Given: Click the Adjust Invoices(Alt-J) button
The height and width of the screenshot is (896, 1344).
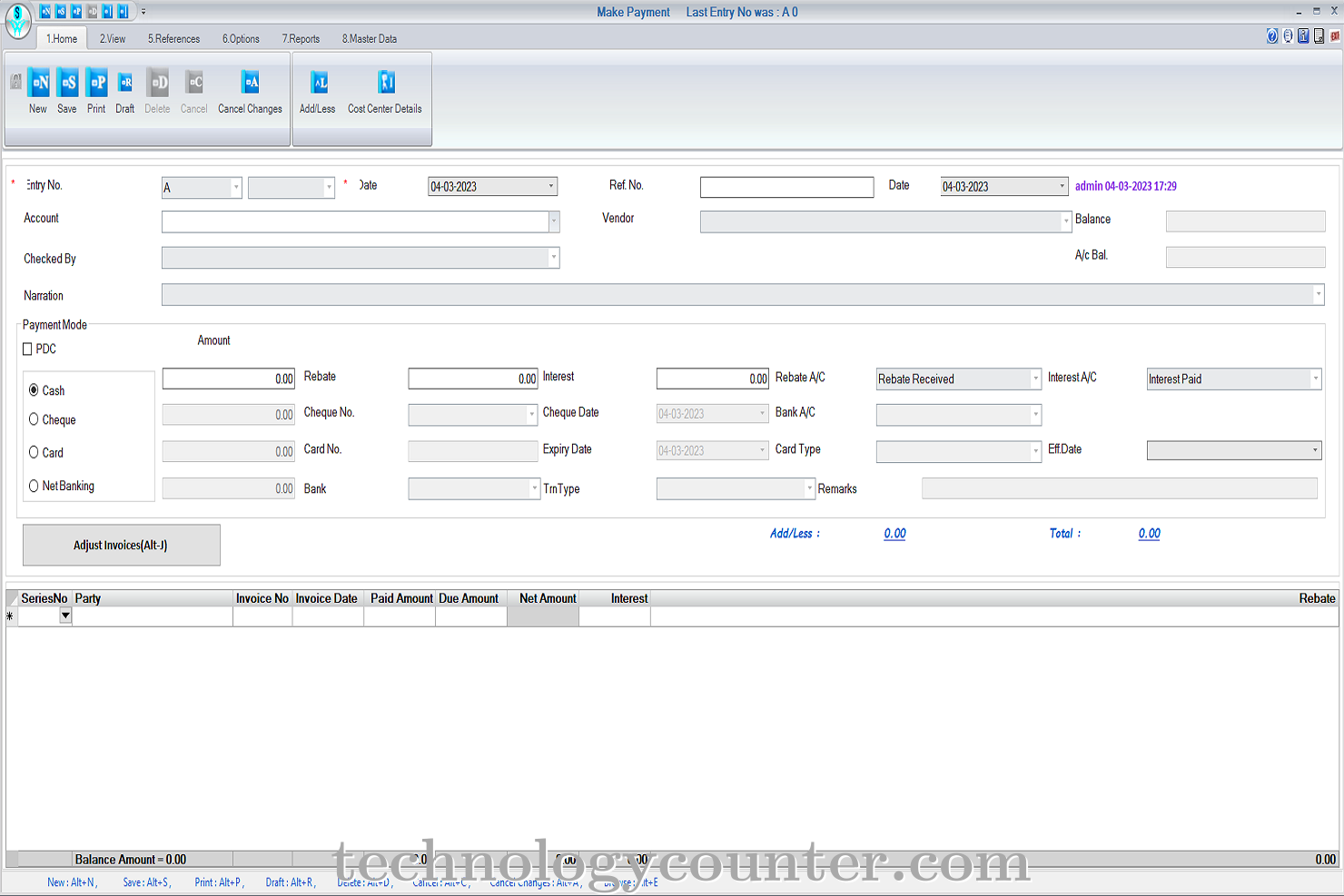Looking at the screenshot, I should (121, 545).
